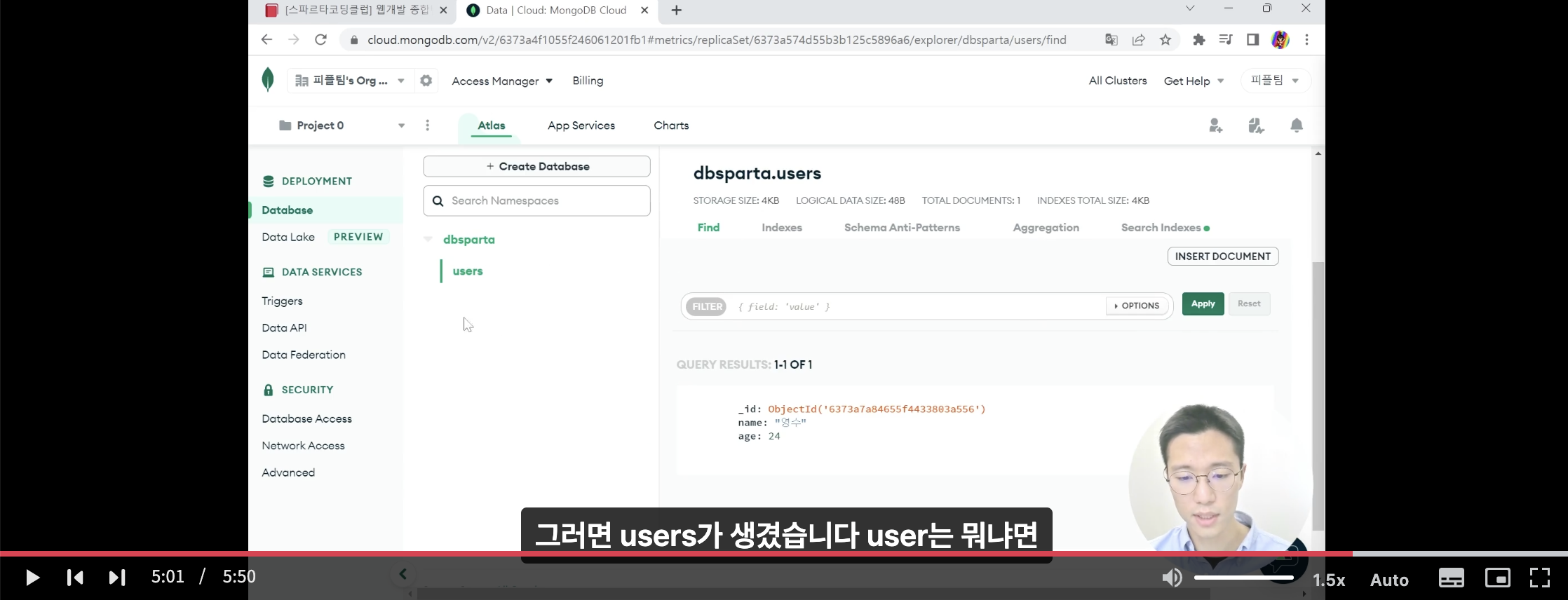Mute the video volume speaker icon
Screen dimensions: 1568x600
pyautogui.click(x=1172, y=578)
